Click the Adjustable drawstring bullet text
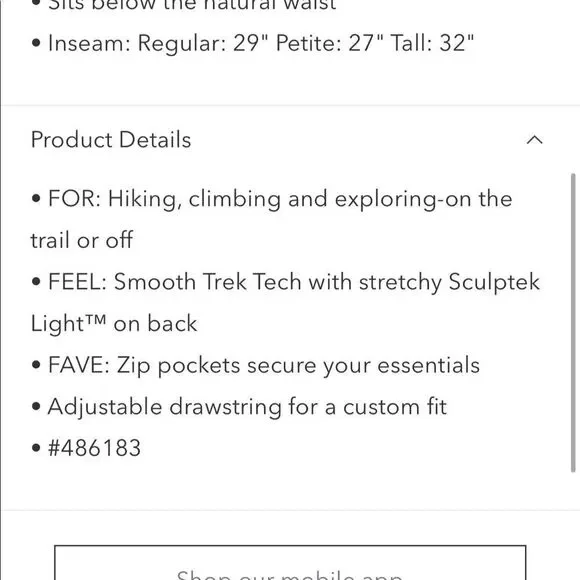 coord(247,407)
